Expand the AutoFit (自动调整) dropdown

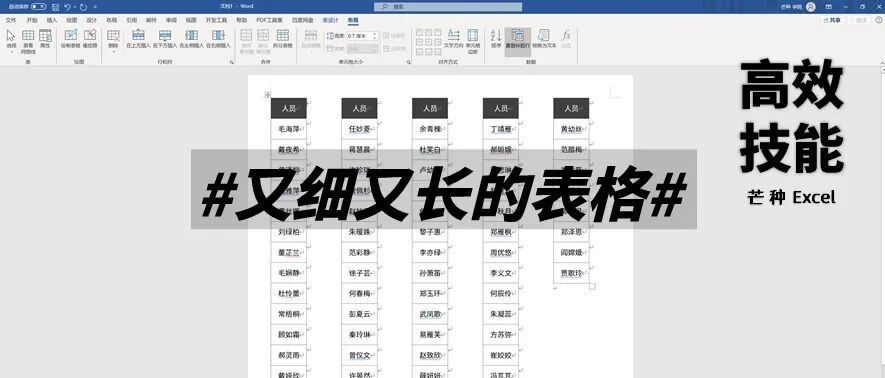tap(311, 51)
